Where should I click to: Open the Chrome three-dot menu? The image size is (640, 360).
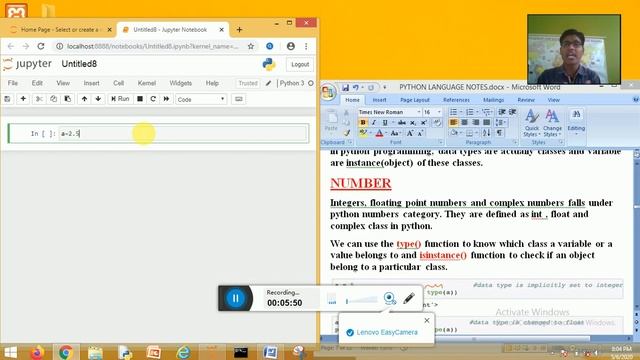pyautogui.click(x=306, y=46)
